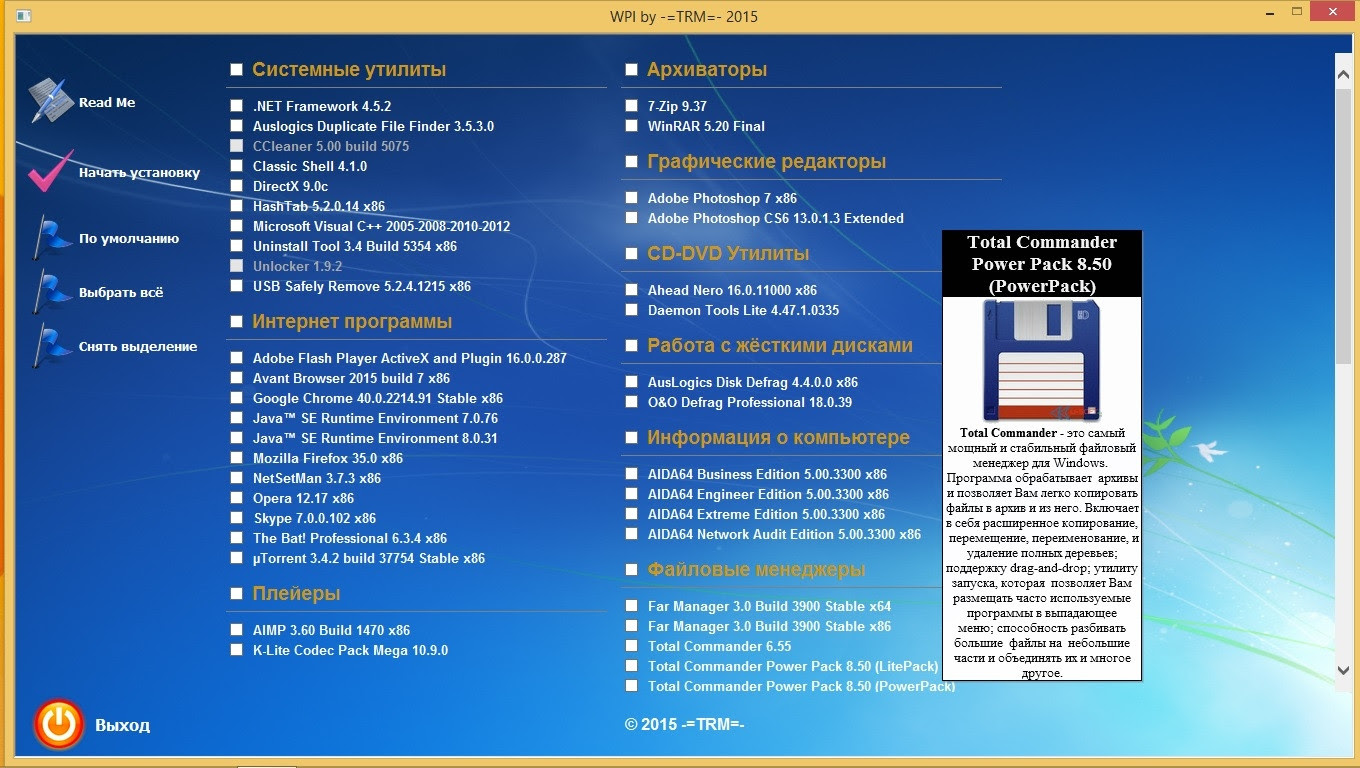Check µTorrent 3.4.2 build 37754
Viewport: 1360px width, 768px height.
click(x=236, y=558)
